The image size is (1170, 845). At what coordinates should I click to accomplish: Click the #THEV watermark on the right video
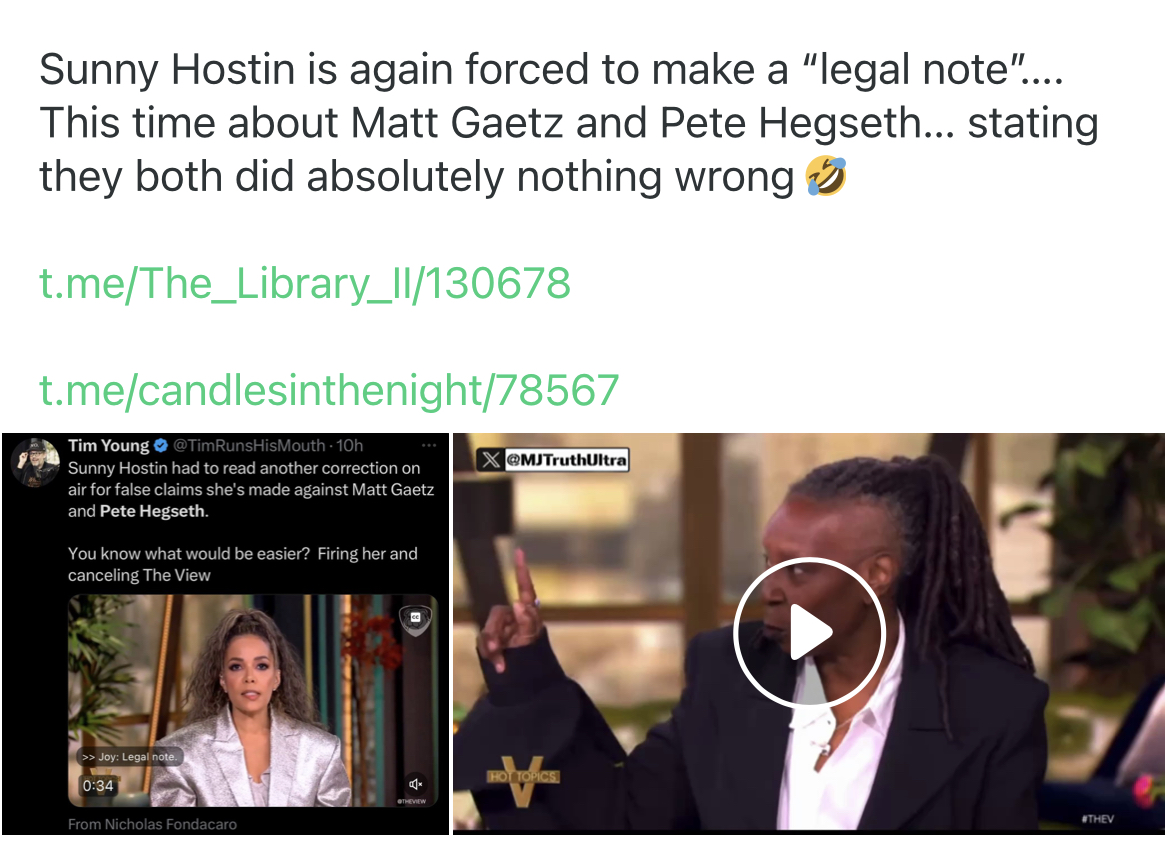(1098, 819)
